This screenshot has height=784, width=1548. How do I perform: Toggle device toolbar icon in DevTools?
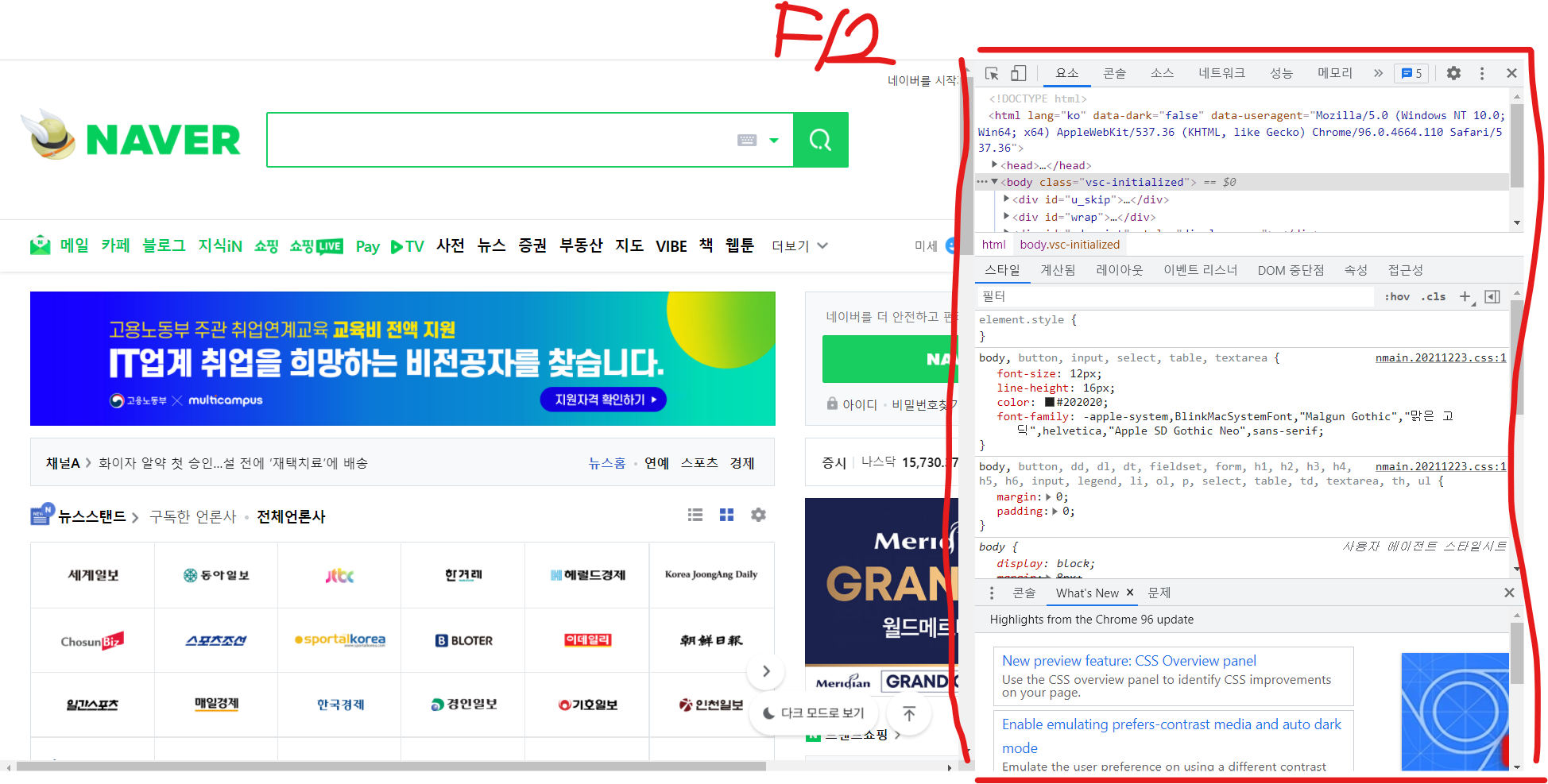(1018, 73)
